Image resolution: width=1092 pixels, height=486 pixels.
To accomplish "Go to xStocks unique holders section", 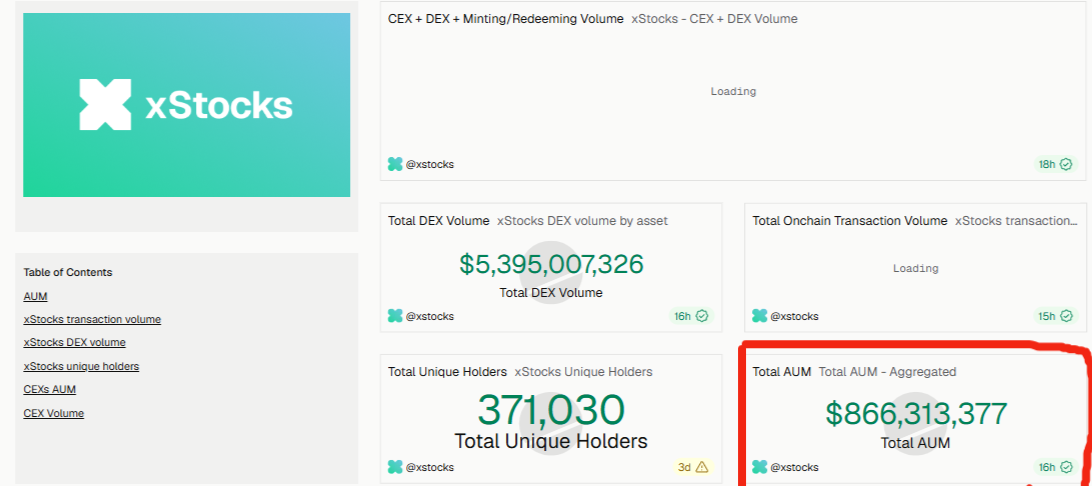I will [81, 366].
